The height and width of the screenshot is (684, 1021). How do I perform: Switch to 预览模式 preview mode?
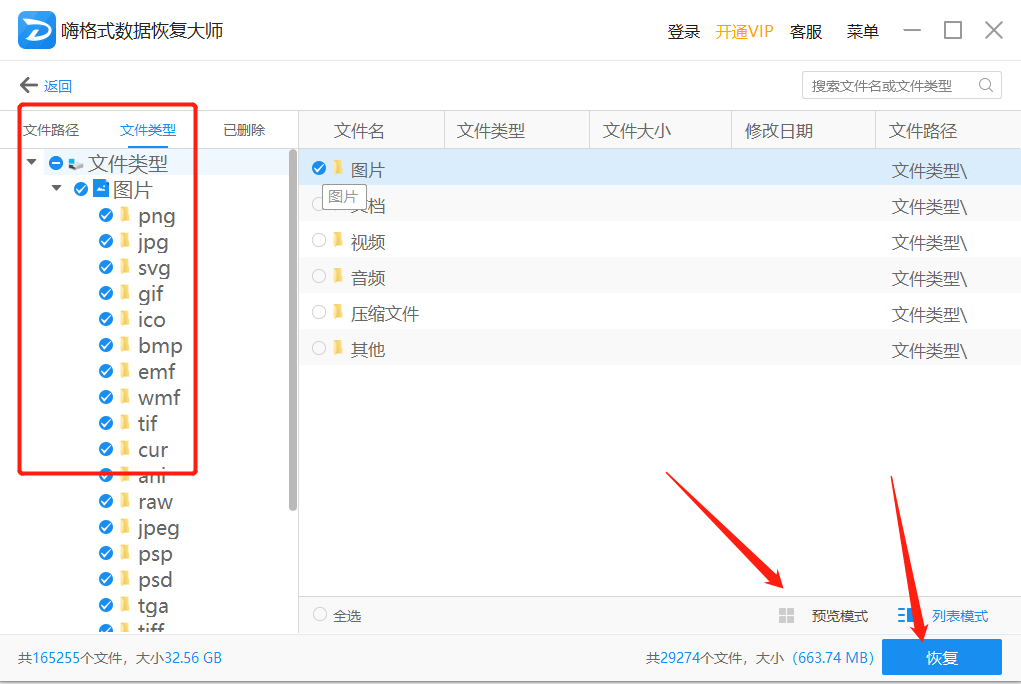coord(839,616)
